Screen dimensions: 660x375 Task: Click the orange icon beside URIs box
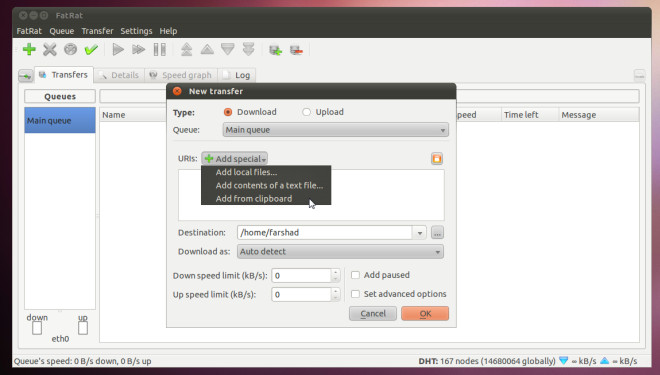[437, 159]
